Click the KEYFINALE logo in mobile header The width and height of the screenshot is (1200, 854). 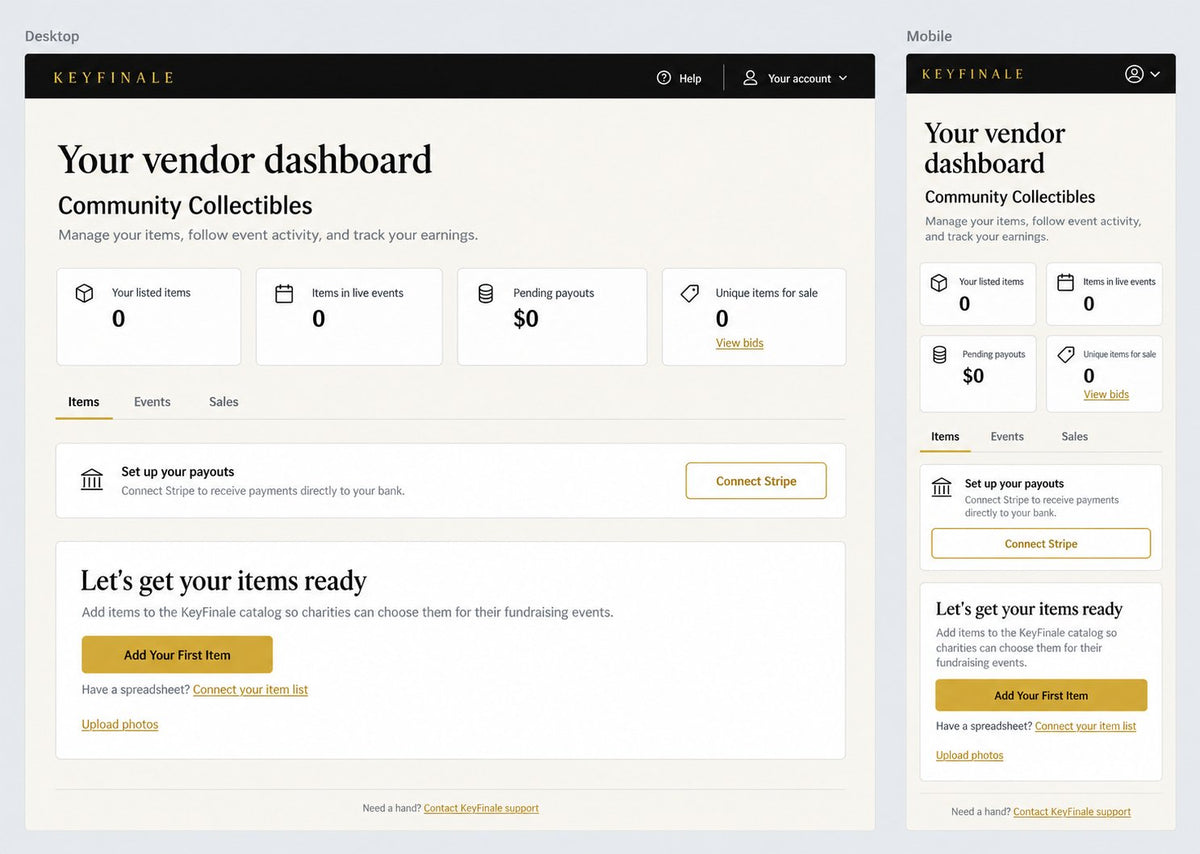972,74
